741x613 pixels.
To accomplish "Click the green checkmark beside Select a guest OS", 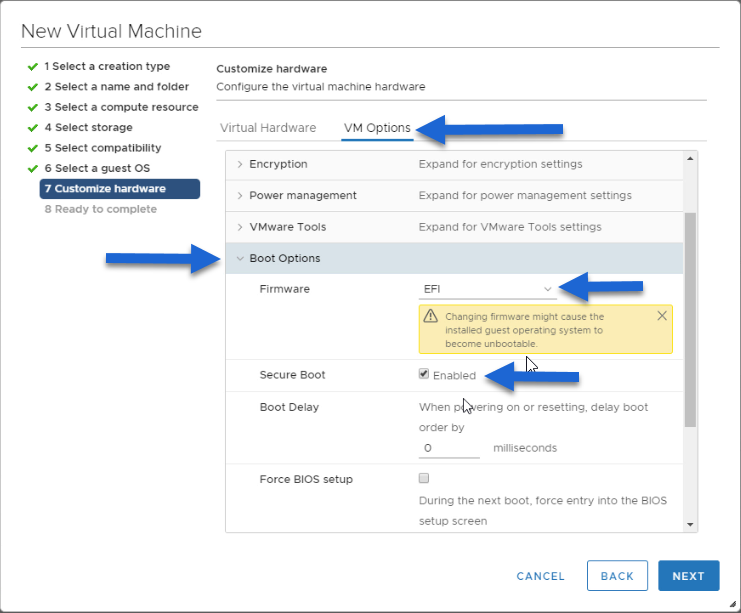I will 33,169.
